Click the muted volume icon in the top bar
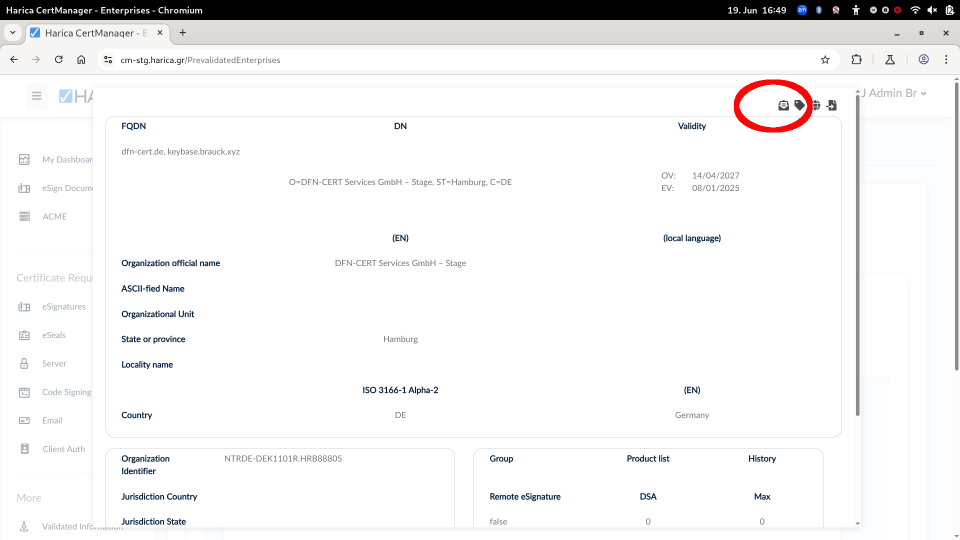This screenshot has height=540, width=960. 932,10
